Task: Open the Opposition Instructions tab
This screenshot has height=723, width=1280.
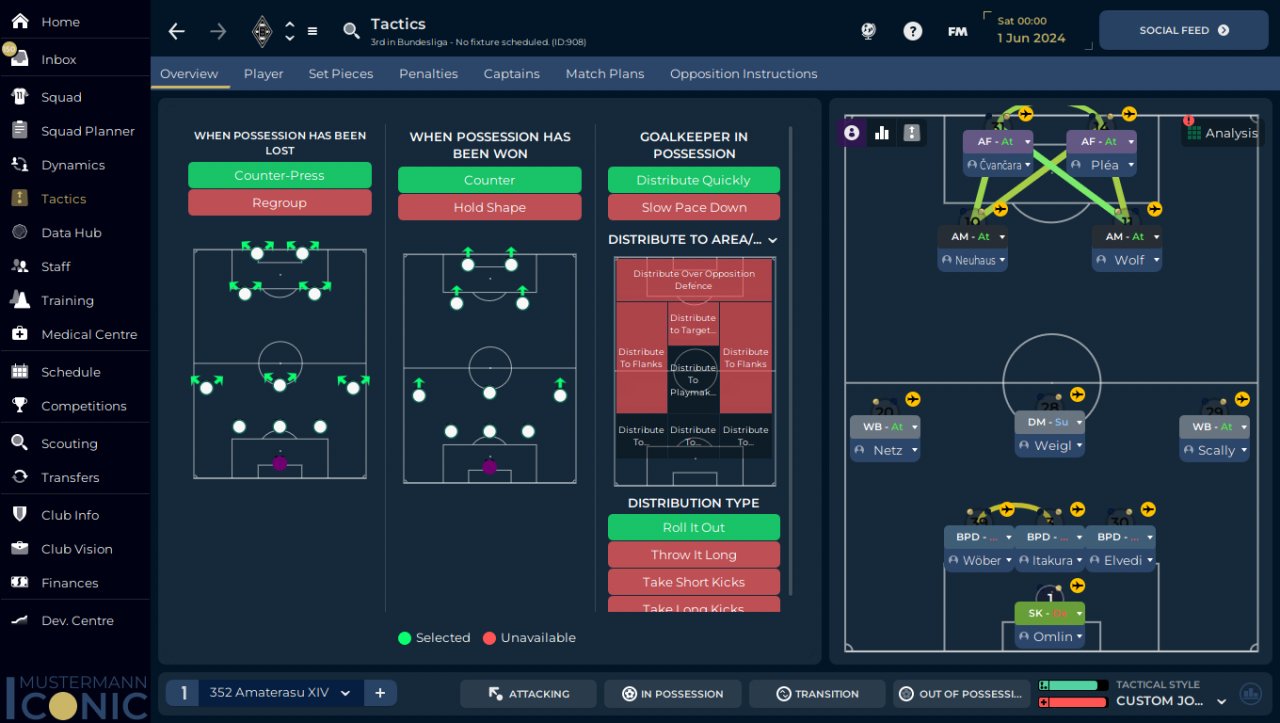Action: 744,74
